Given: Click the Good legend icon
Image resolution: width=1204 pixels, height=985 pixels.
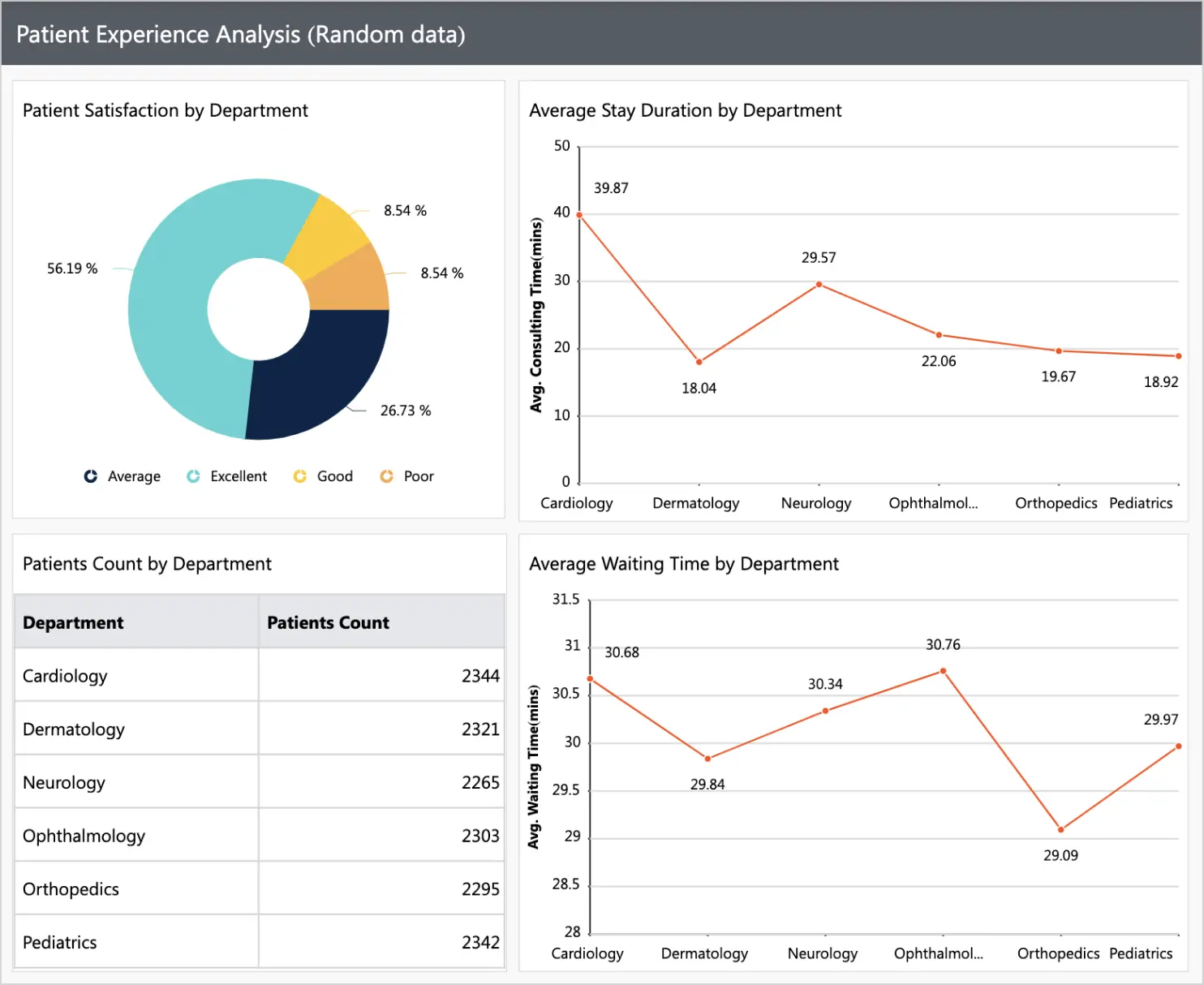Looking at the screenshot, I should click(x=299, y=476).
